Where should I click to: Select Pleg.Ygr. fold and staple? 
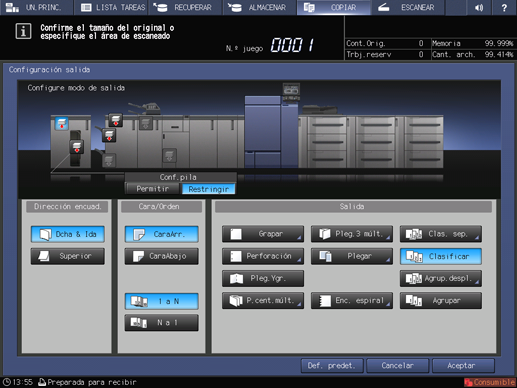263,278
